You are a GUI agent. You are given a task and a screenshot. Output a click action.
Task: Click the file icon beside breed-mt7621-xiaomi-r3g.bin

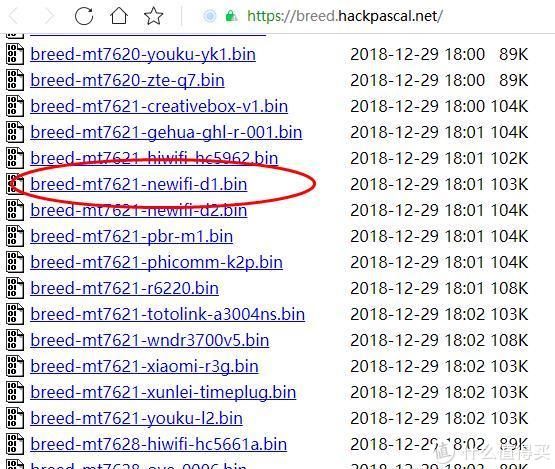coord(15,366)
